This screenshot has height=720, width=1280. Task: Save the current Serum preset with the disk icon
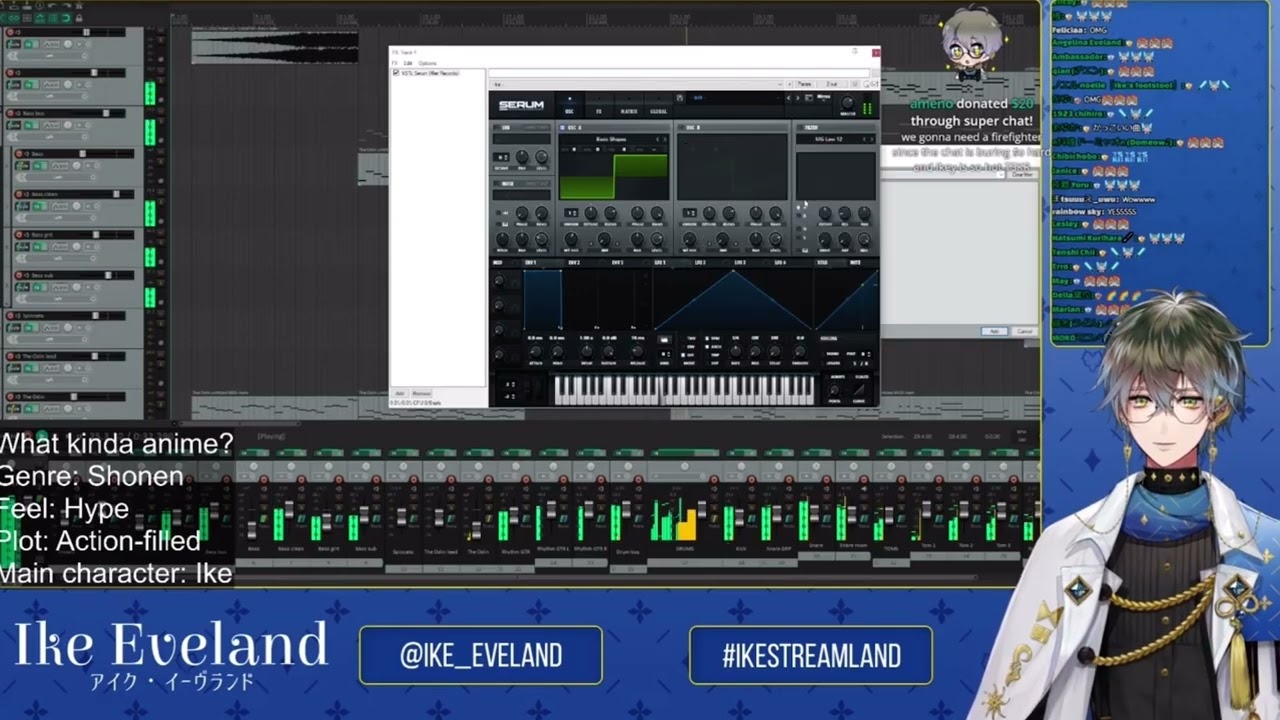click(x=680, y=98)
